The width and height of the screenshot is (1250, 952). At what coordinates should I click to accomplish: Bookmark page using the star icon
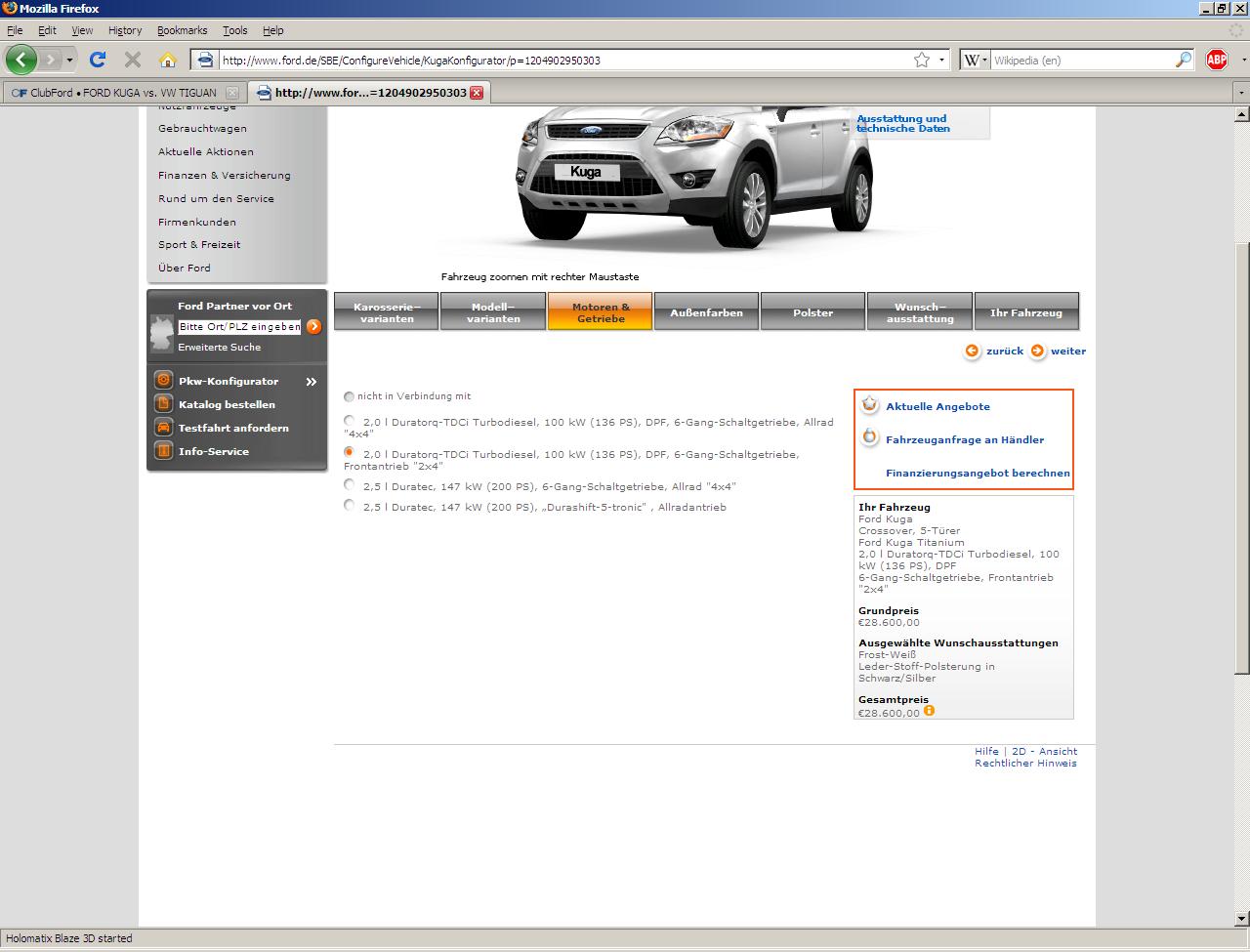coord(921,60)
